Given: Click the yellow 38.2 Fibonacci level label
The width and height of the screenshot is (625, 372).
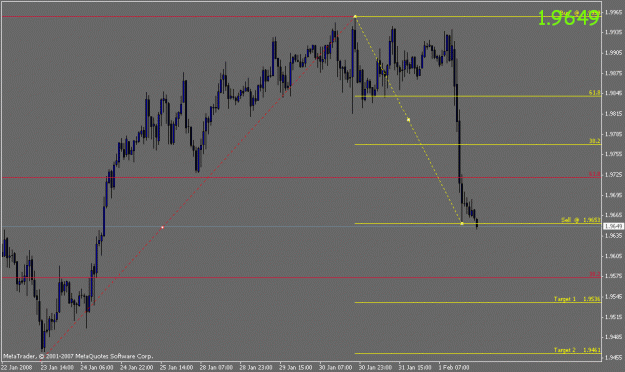Looking at the screenshot, I should pyautogui.click(x=594, y=141).
